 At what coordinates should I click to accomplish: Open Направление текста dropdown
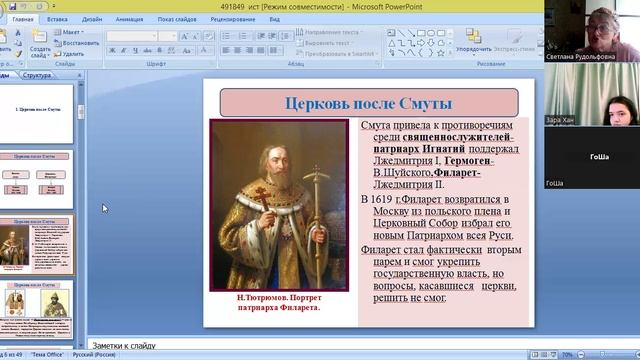329,32
